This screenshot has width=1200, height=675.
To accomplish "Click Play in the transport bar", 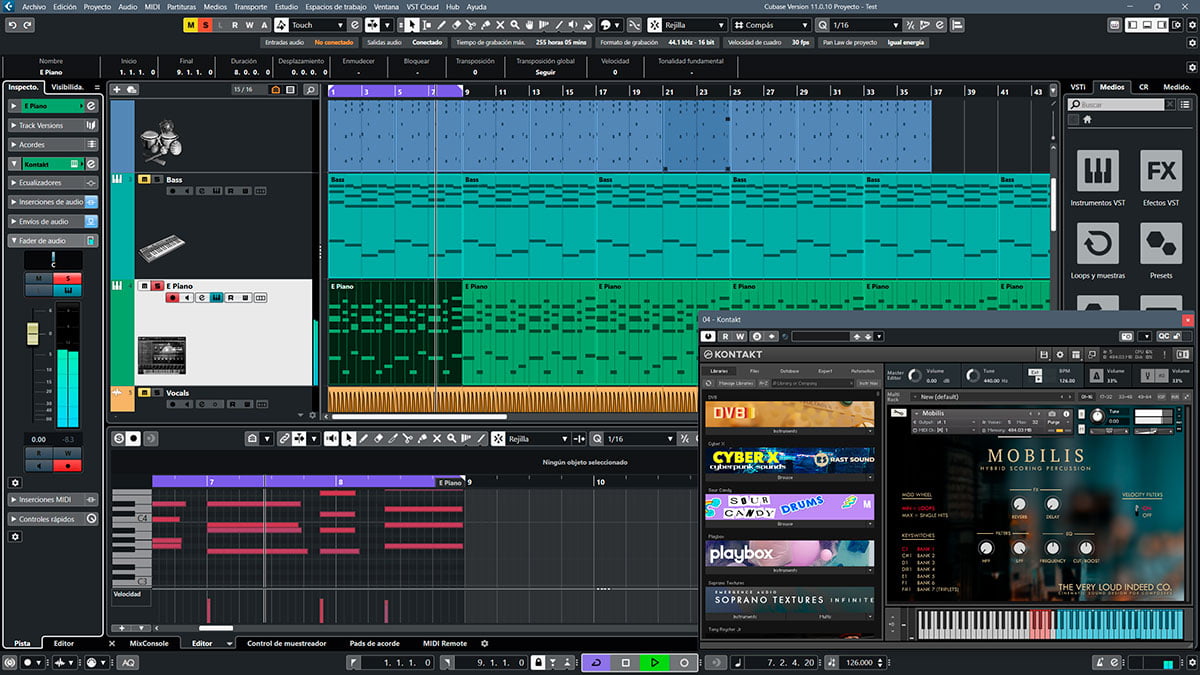I will coord(654,663).
